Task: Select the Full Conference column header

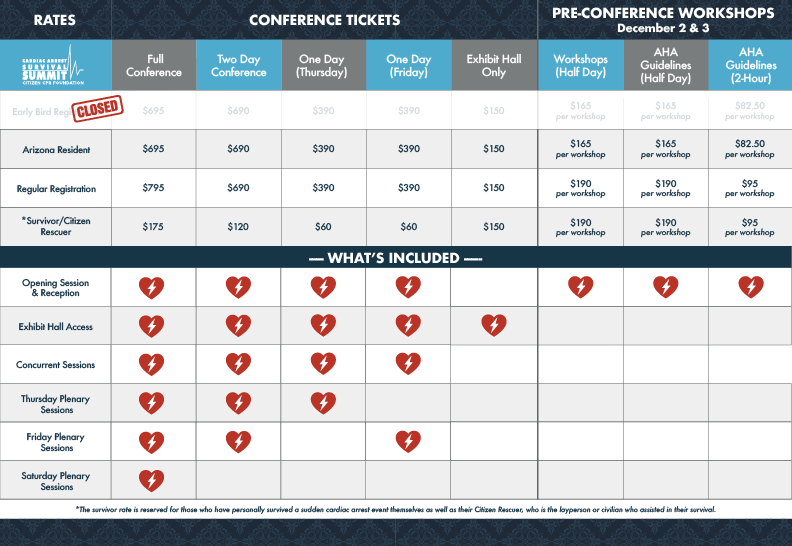Action: coord(154,66)
